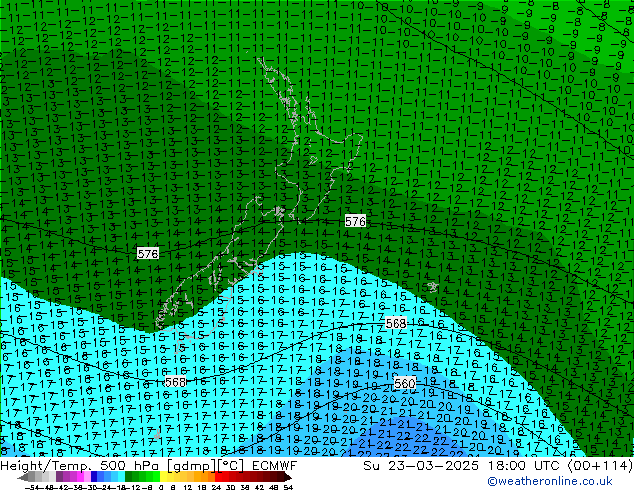Viewport: 634px width, 490px height.
Task: Click the gray left arrow end of color scale
Action: click(x=23, y=477)
